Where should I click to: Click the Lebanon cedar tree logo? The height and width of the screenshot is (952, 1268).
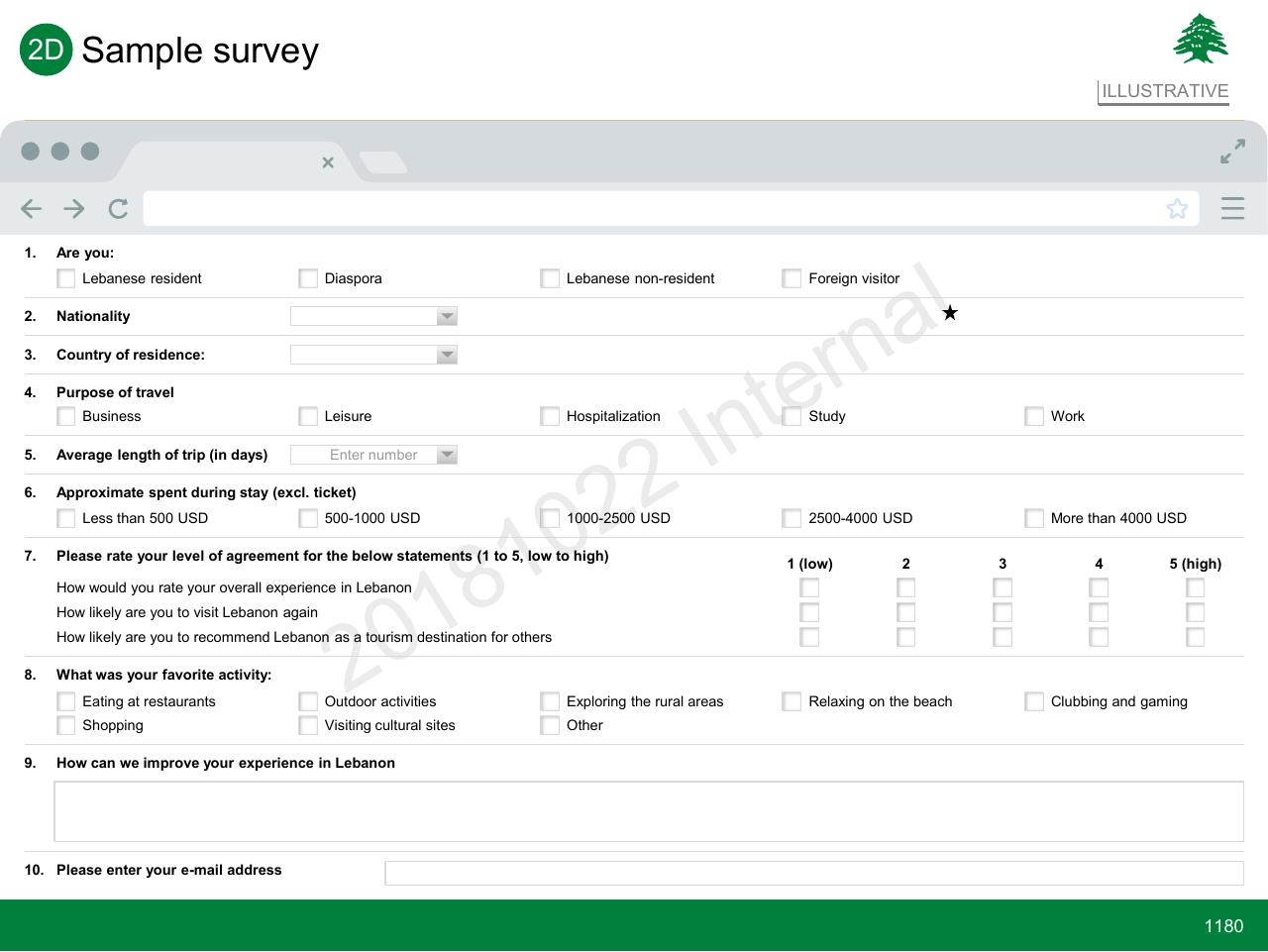pos(1201,39)
